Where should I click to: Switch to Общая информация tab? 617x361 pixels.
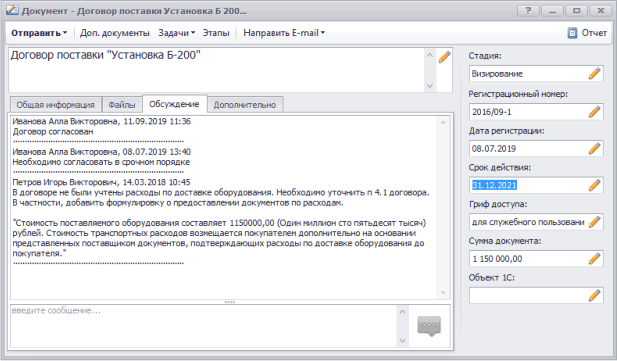[x=55, y=105]
